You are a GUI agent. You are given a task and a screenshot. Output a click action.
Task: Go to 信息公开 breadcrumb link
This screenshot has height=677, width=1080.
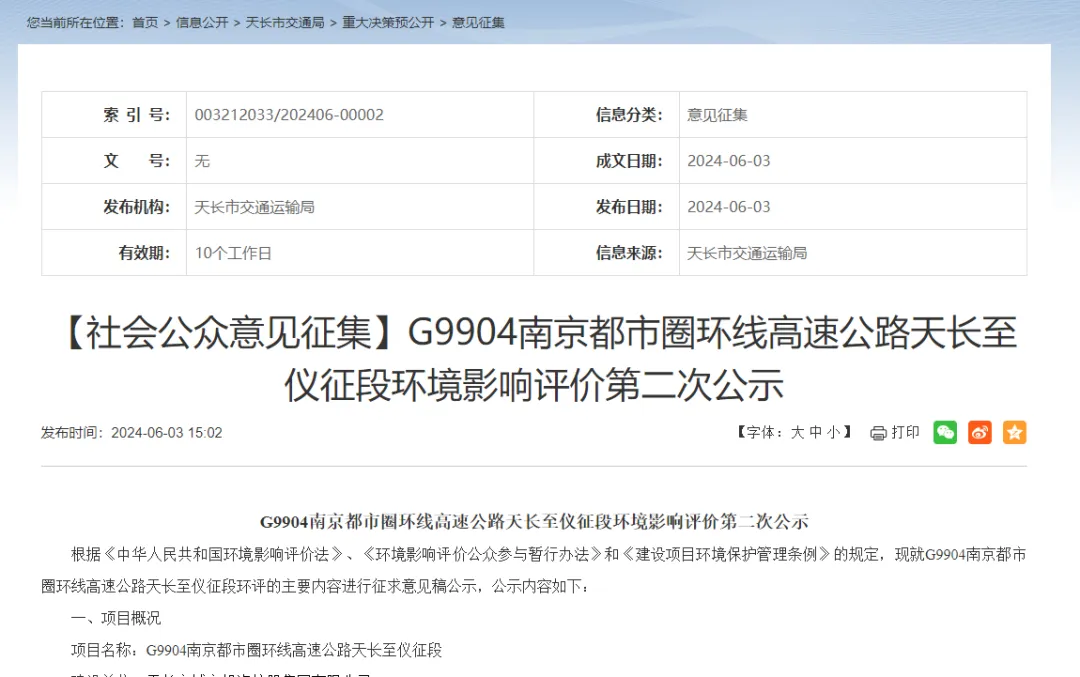202,23
